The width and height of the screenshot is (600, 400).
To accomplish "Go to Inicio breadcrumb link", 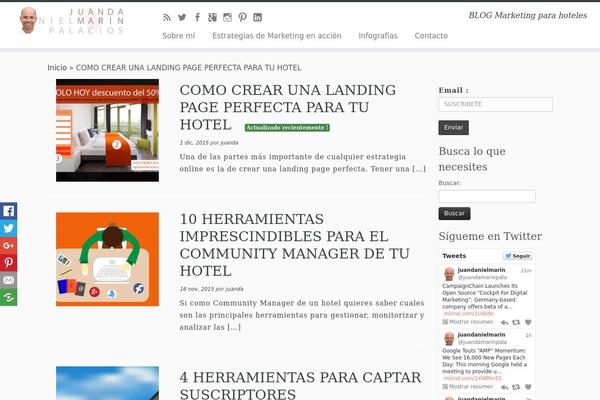I will point(57,68).
